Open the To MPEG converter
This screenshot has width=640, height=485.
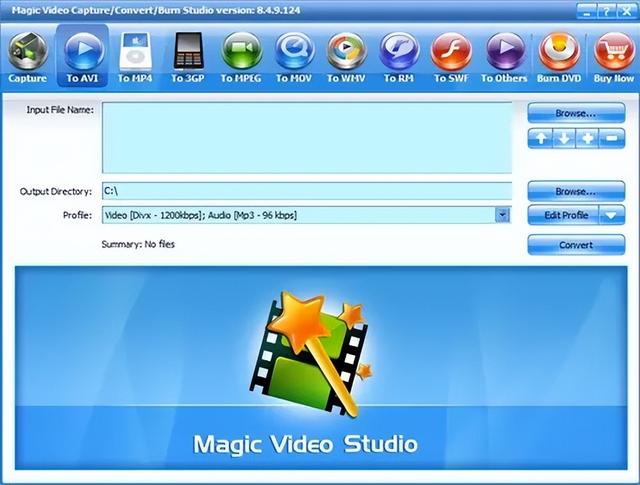click(241, 57)
